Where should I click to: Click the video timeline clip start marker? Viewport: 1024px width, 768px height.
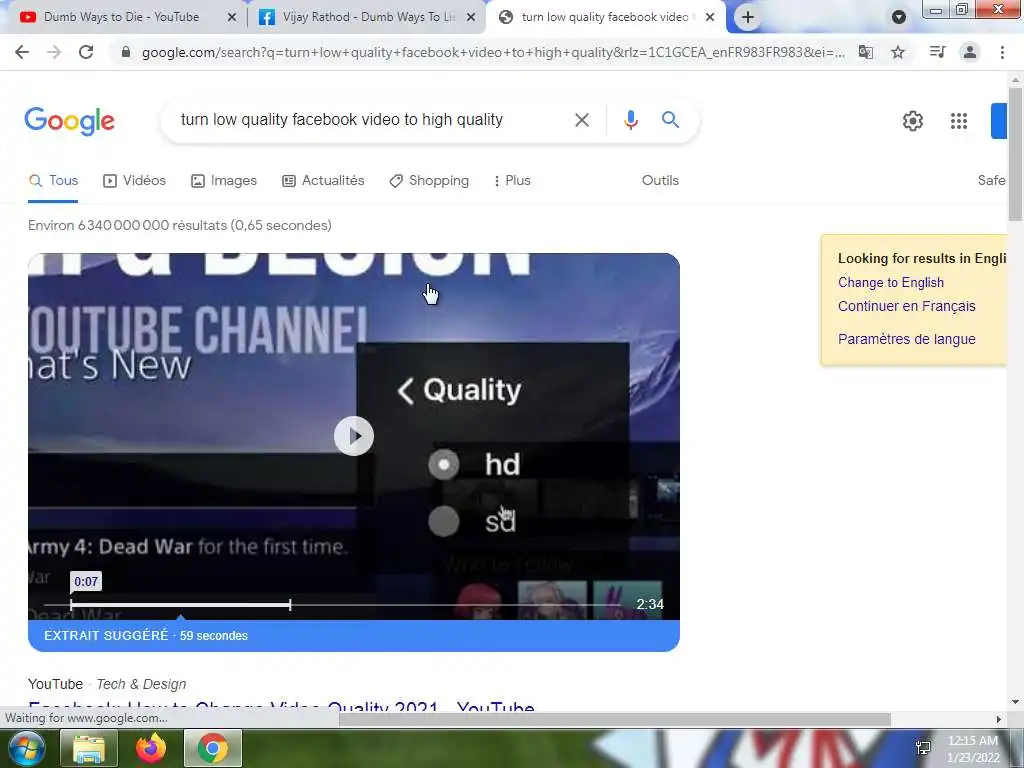point(71,605)
